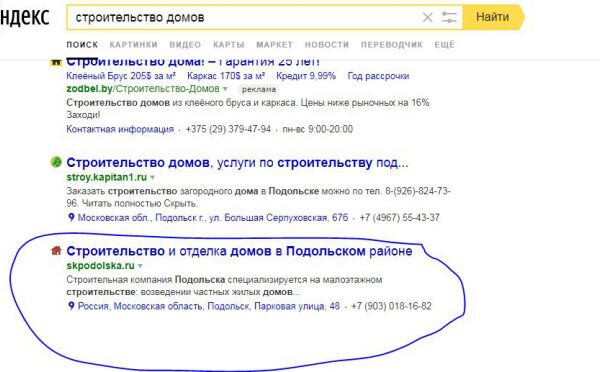Click the green globe favicon of stroy.kapitan1.ru
Viewport: 600px width, 372px height.
coord(56,162)
